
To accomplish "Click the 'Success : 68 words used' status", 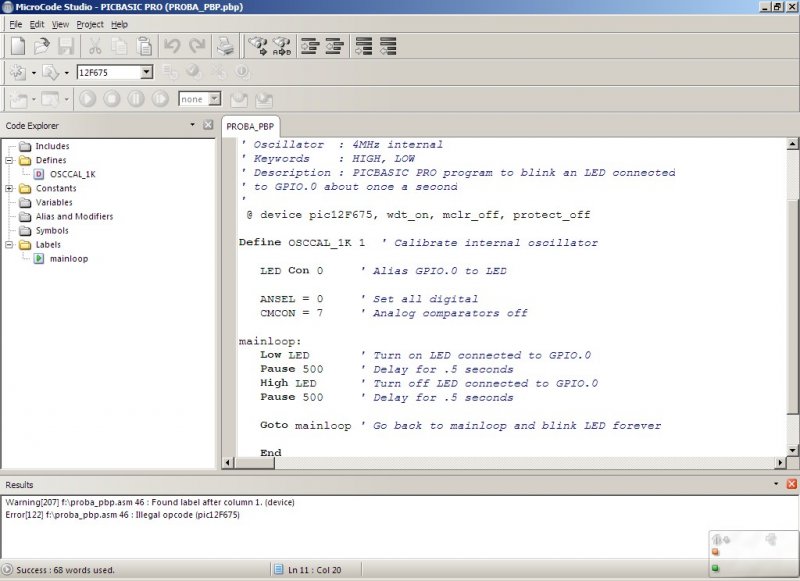I will (65, 570).
